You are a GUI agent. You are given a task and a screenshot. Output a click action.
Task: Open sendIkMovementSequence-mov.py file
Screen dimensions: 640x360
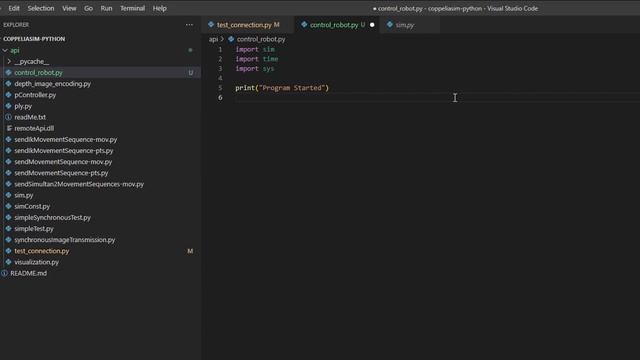click(x=66, y=140)
